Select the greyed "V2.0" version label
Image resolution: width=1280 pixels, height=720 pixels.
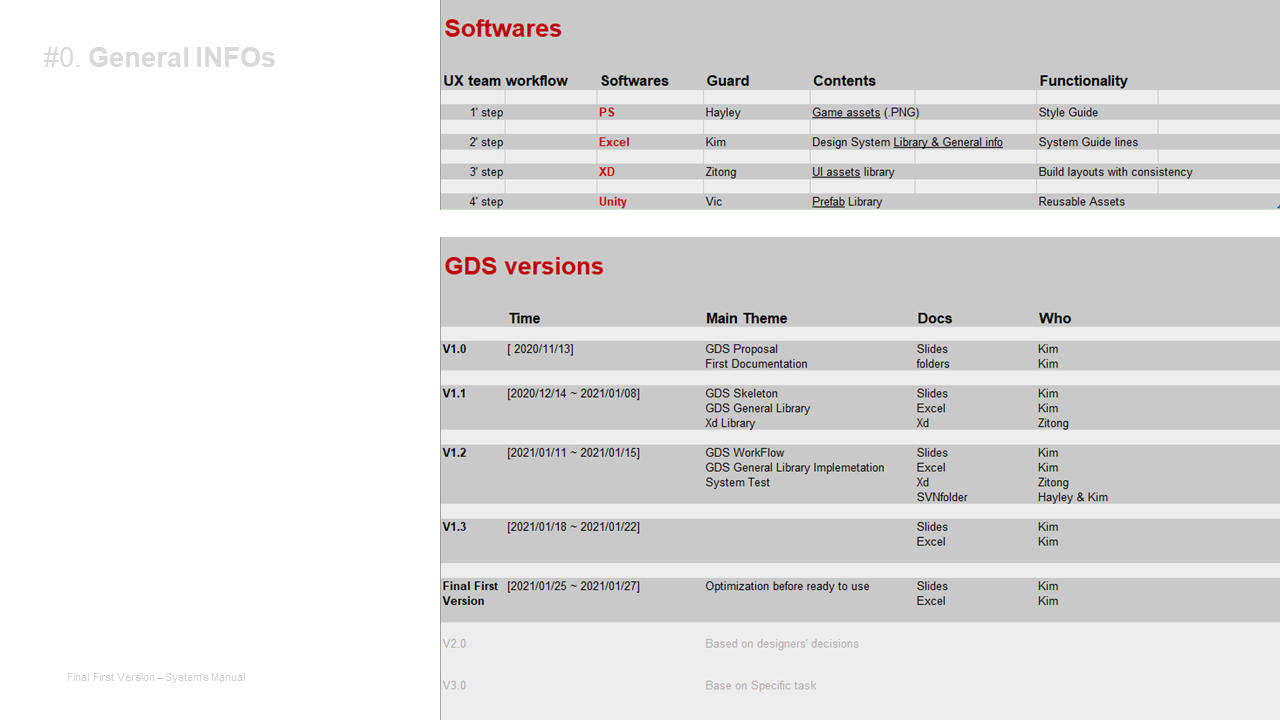click(x=454, y=644)
